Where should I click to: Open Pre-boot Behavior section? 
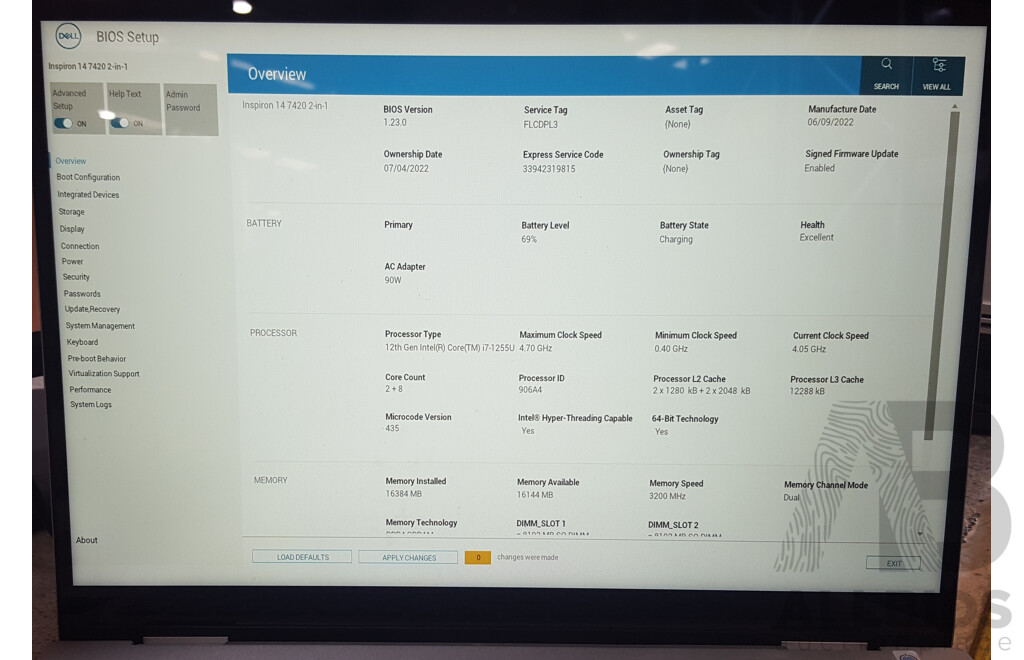point(97,358)
